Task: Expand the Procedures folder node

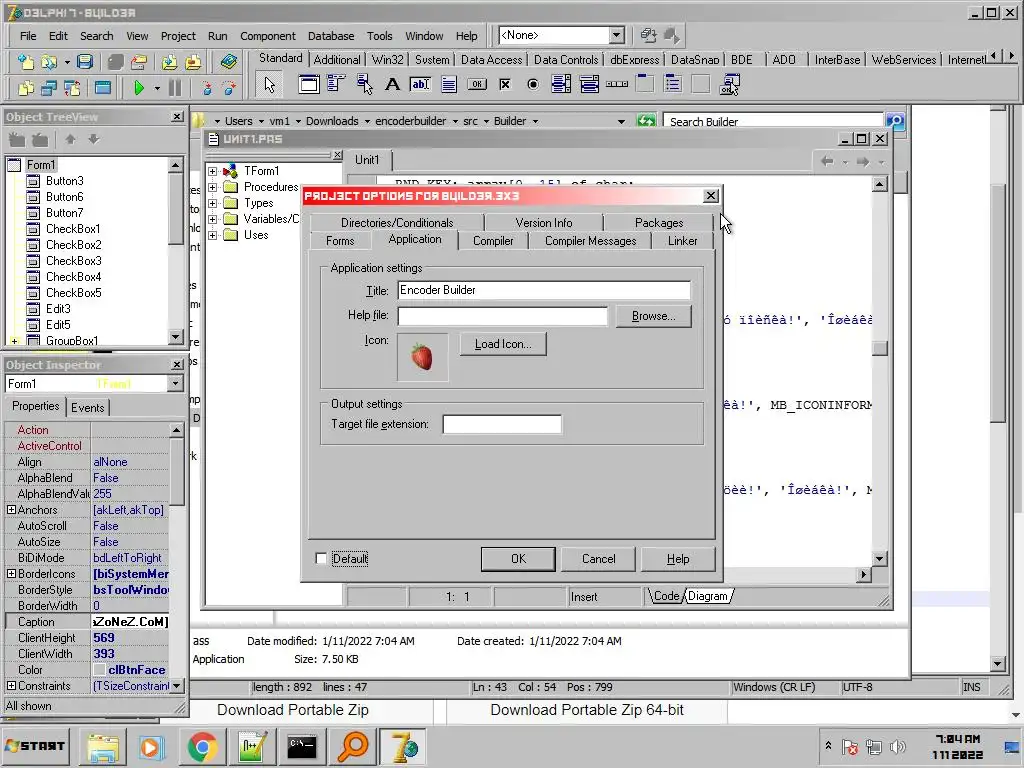Action: click(x=212, y=187)
